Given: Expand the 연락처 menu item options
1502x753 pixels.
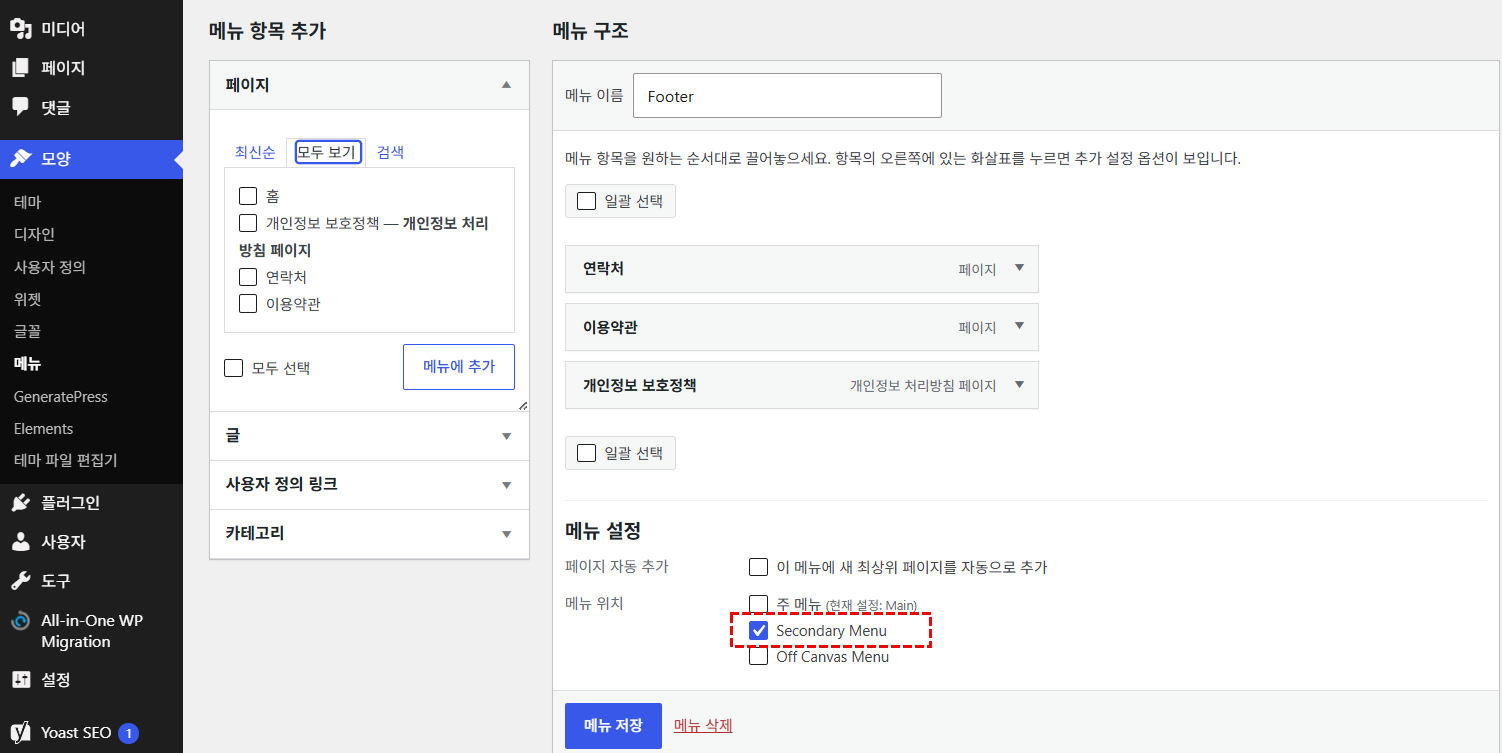Looking at the screenshot, I should tap(1020, 268).
